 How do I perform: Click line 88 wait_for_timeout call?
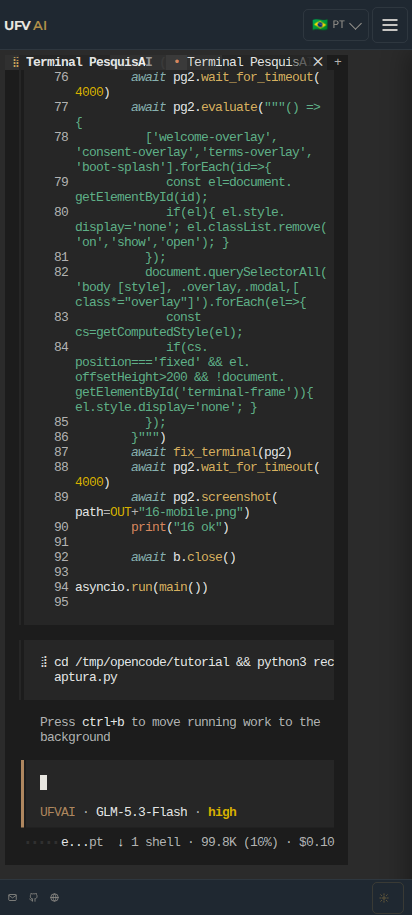[198, 474]
